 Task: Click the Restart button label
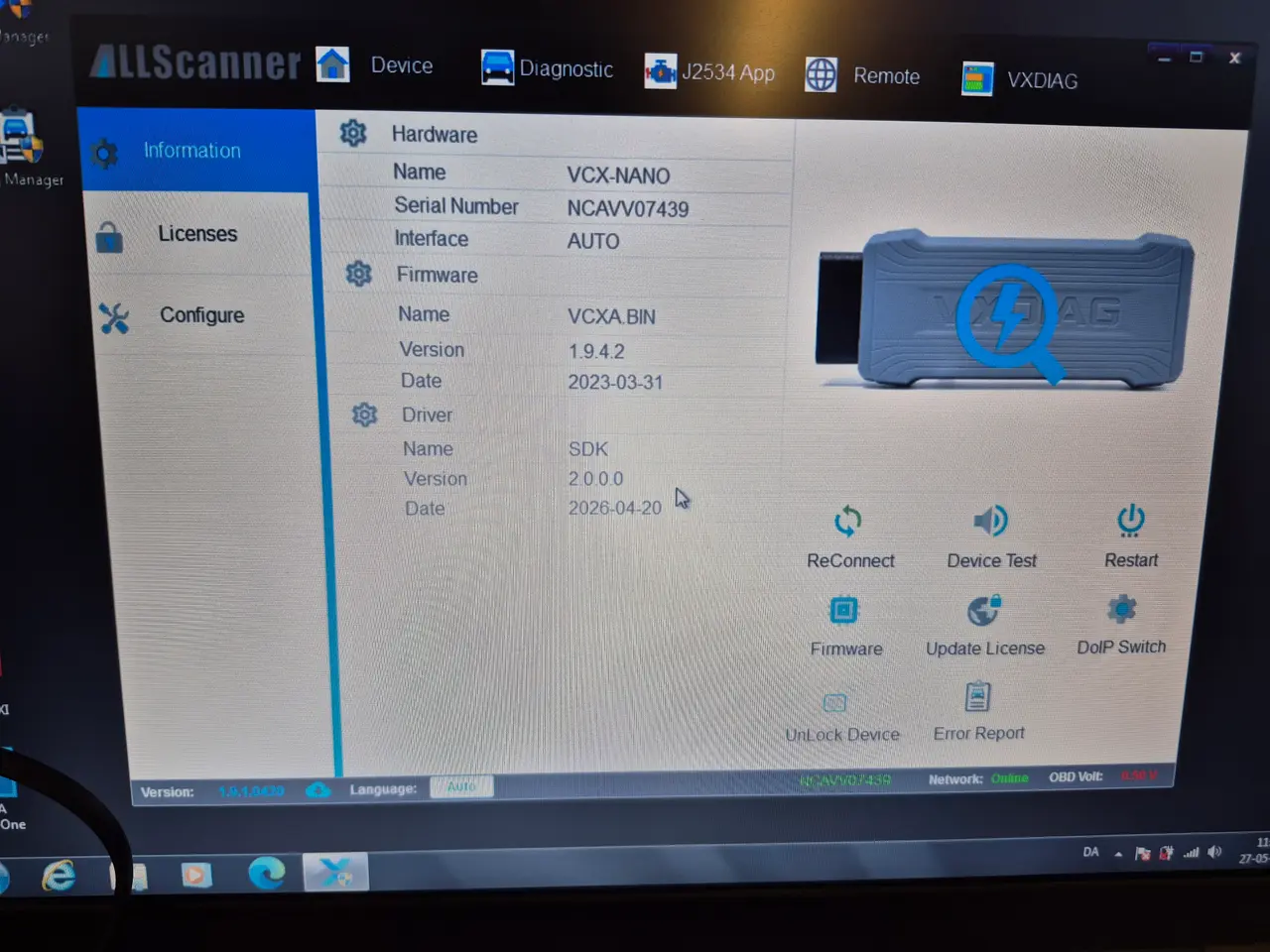pos(1131,560)
